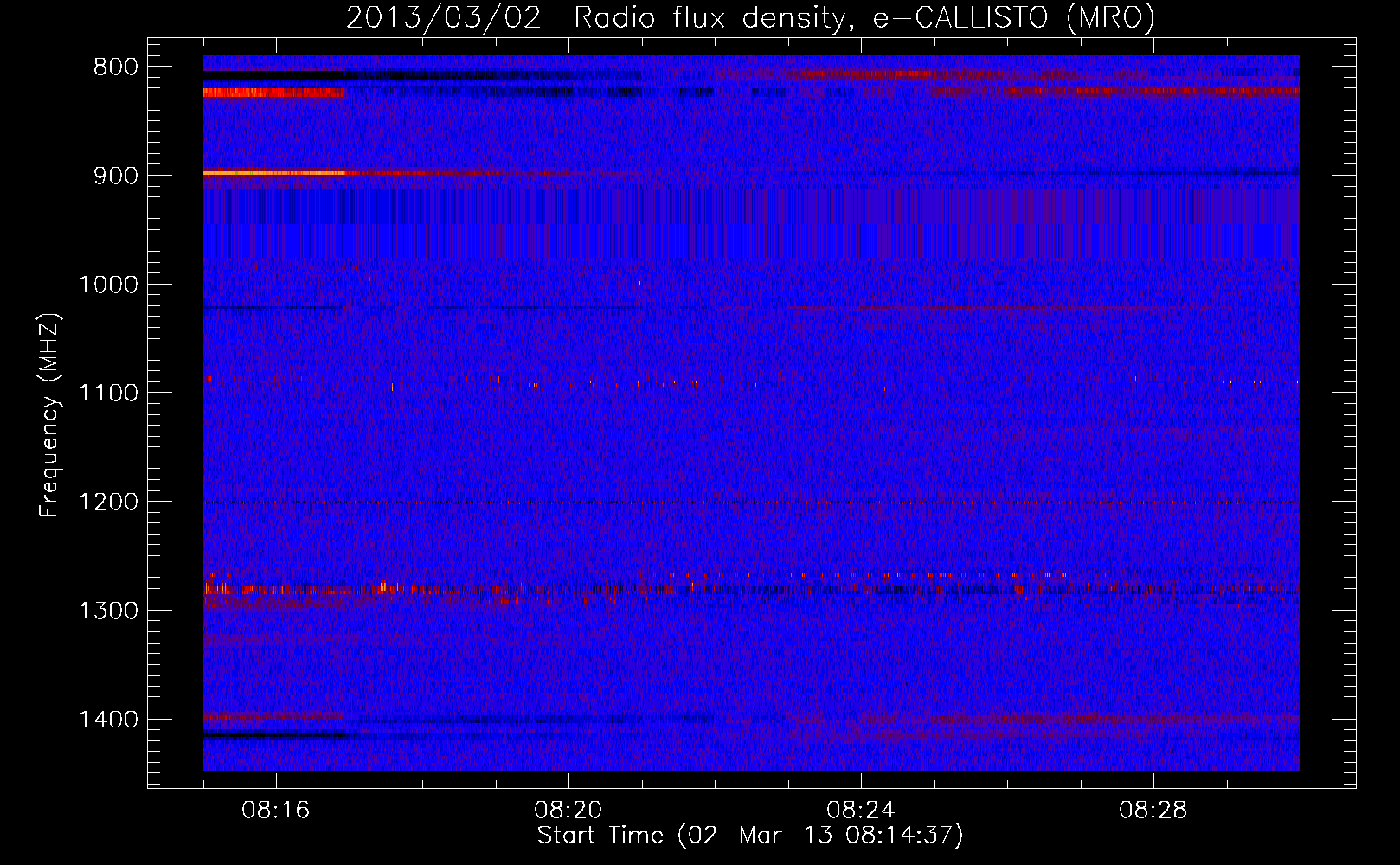The image size is (1400, 865).
Task: Select the 08:20 time tick label
Action: [x=568, y=811]
